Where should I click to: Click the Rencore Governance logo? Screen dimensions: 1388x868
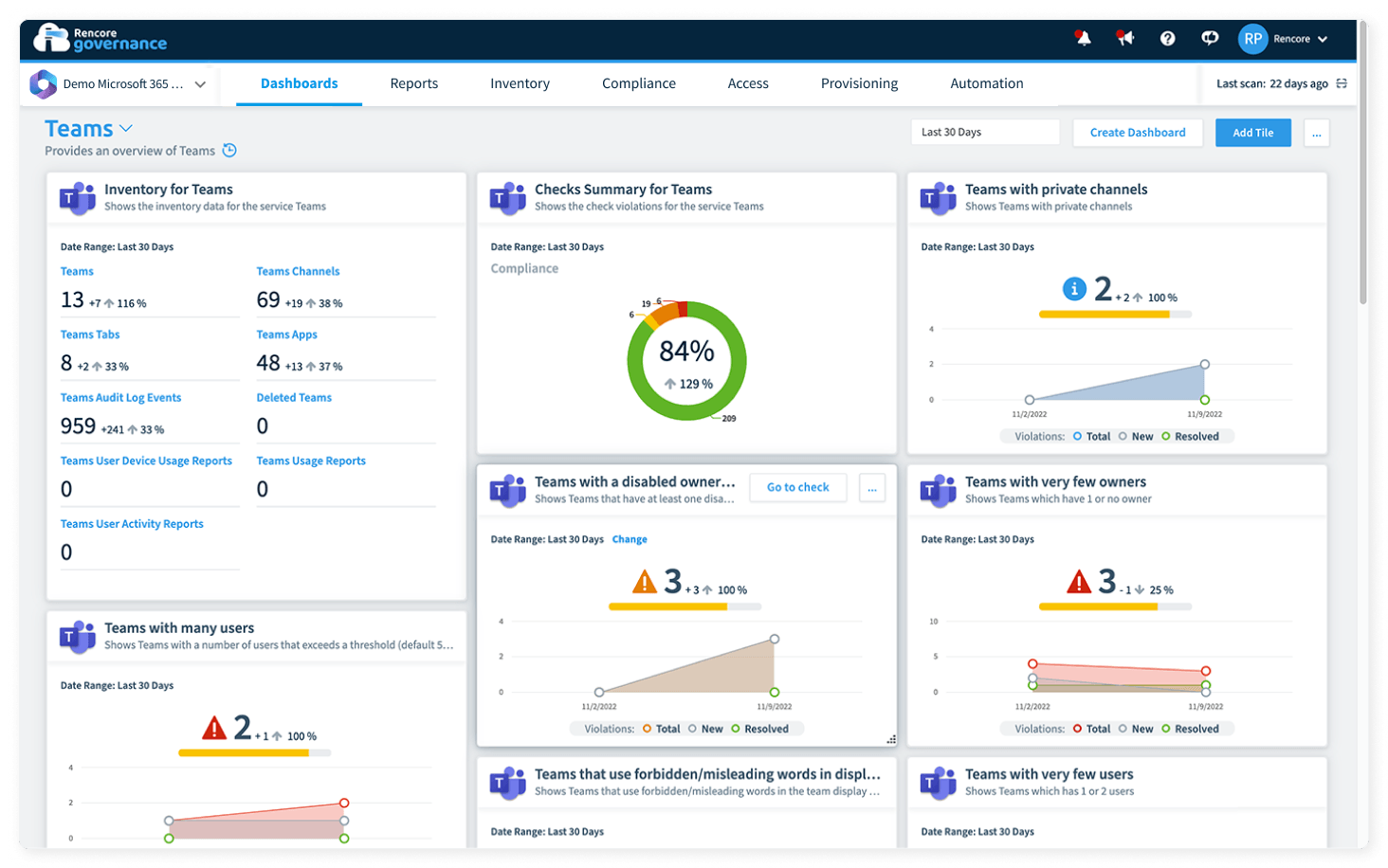pyautogui.click(x=100, y=39)
